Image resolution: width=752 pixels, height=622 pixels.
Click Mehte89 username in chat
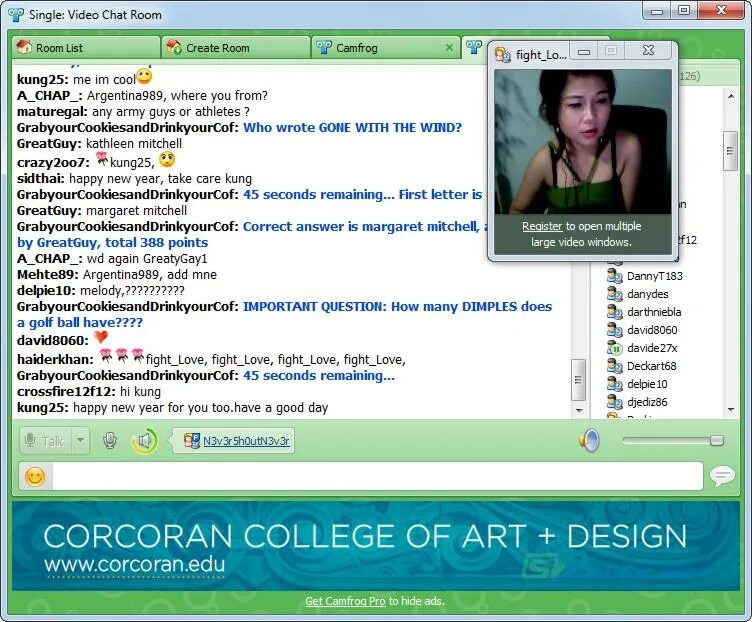pos(47,275)
